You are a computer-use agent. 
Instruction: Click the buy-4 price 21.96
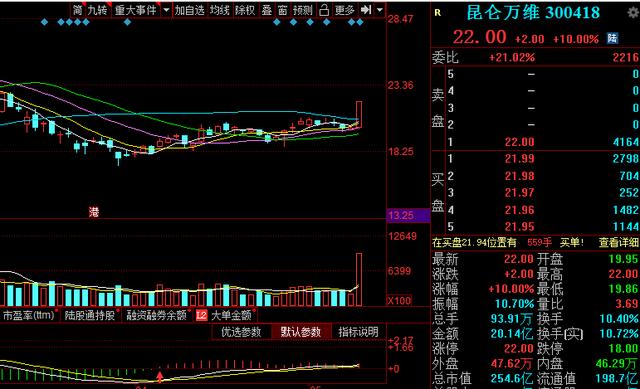519,210
